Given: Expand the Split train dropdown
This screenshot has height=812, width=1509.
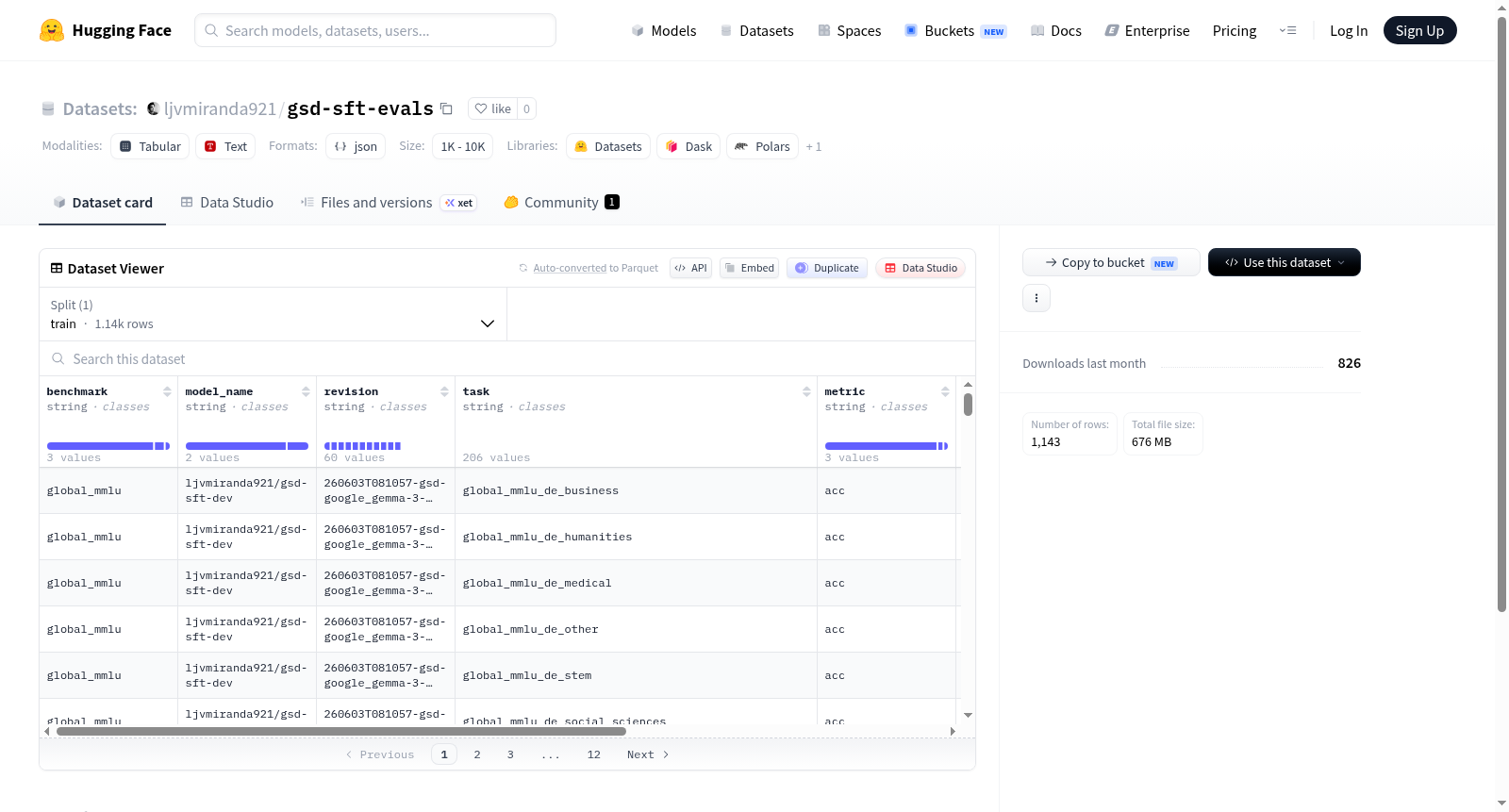Looking at the screenshot, I should pos(273,314).
